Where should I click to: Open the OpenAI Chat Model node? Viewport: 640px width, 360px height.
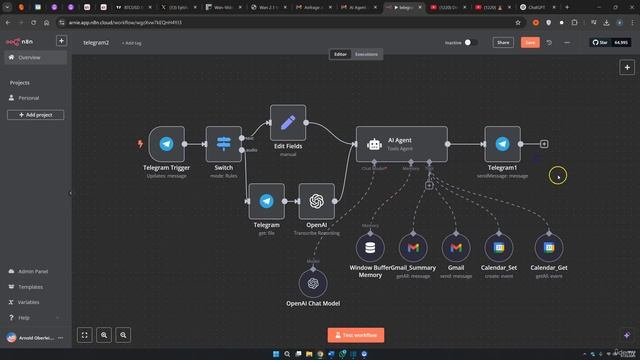click(x=313, y=283)
